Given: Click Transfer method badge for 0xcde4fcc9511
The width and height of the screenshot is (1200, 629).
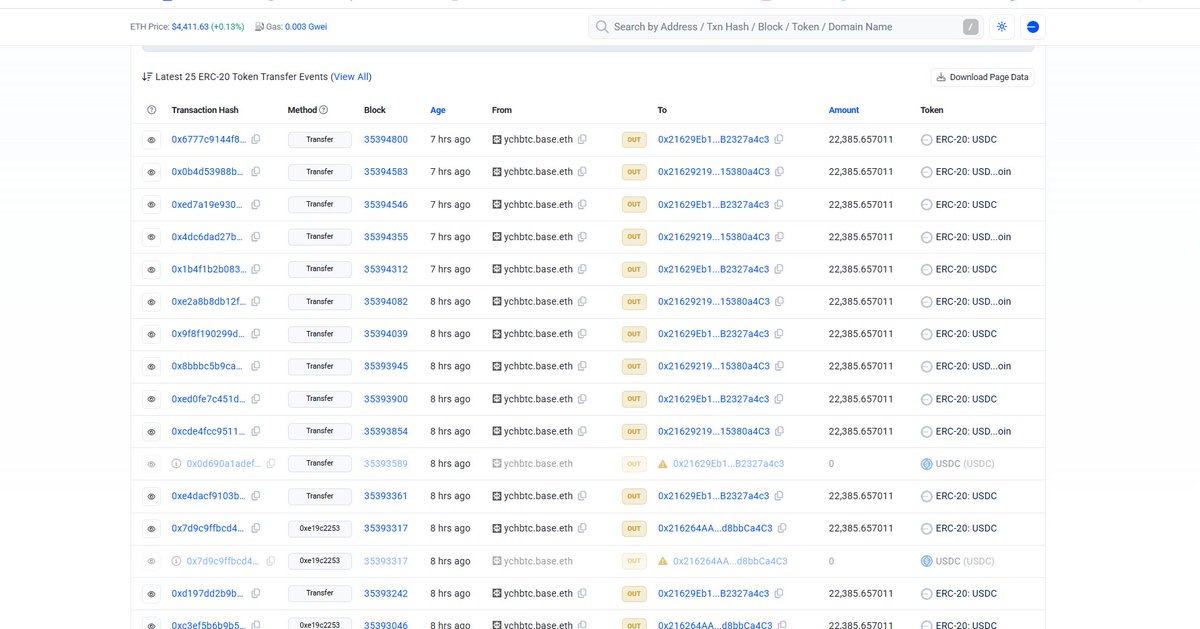Looking at the screenshot, I should point(320,431).
